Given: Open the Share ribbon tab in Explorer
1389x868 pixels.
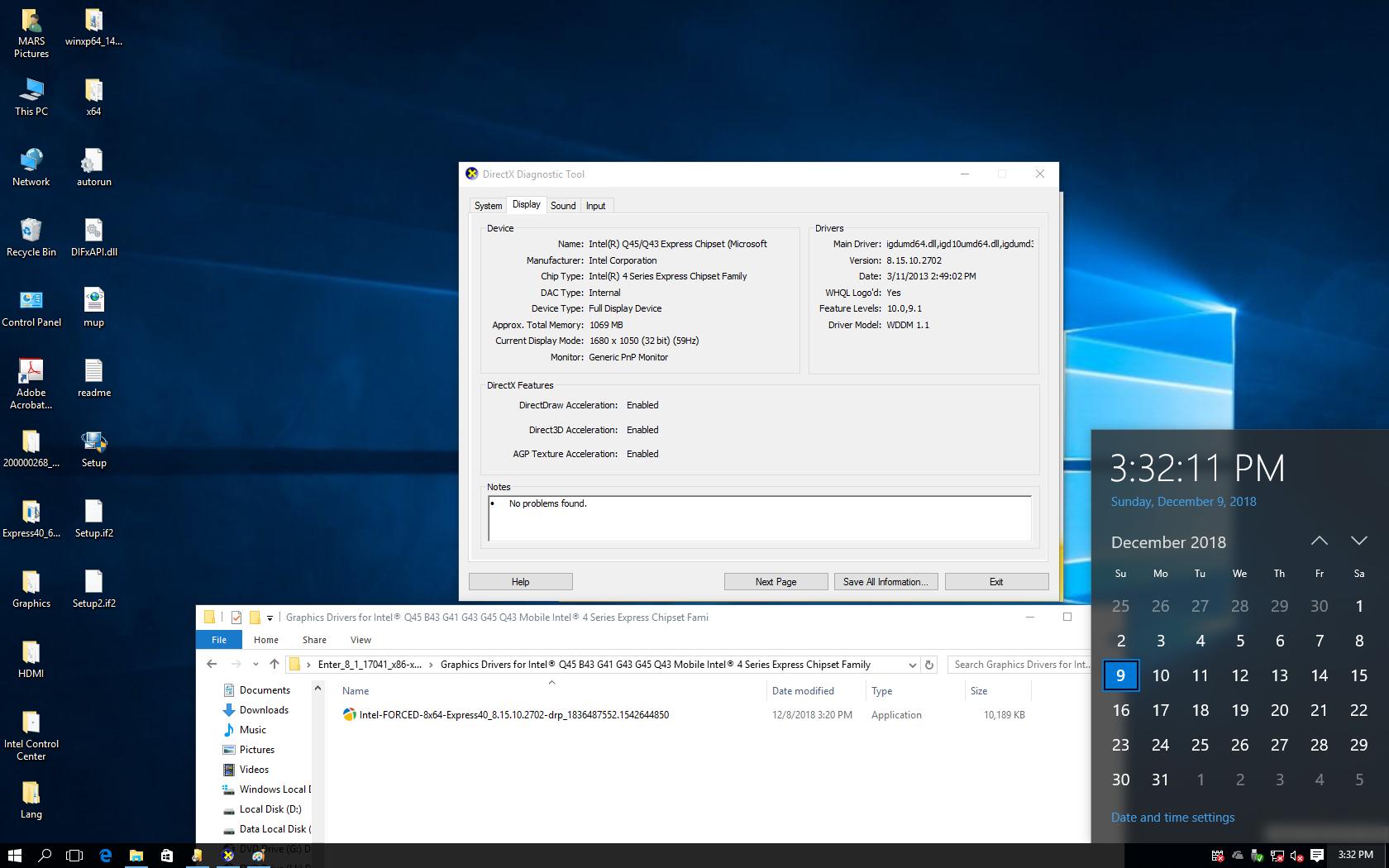Looking at the screenshot, I should click(x=314, y=639).
